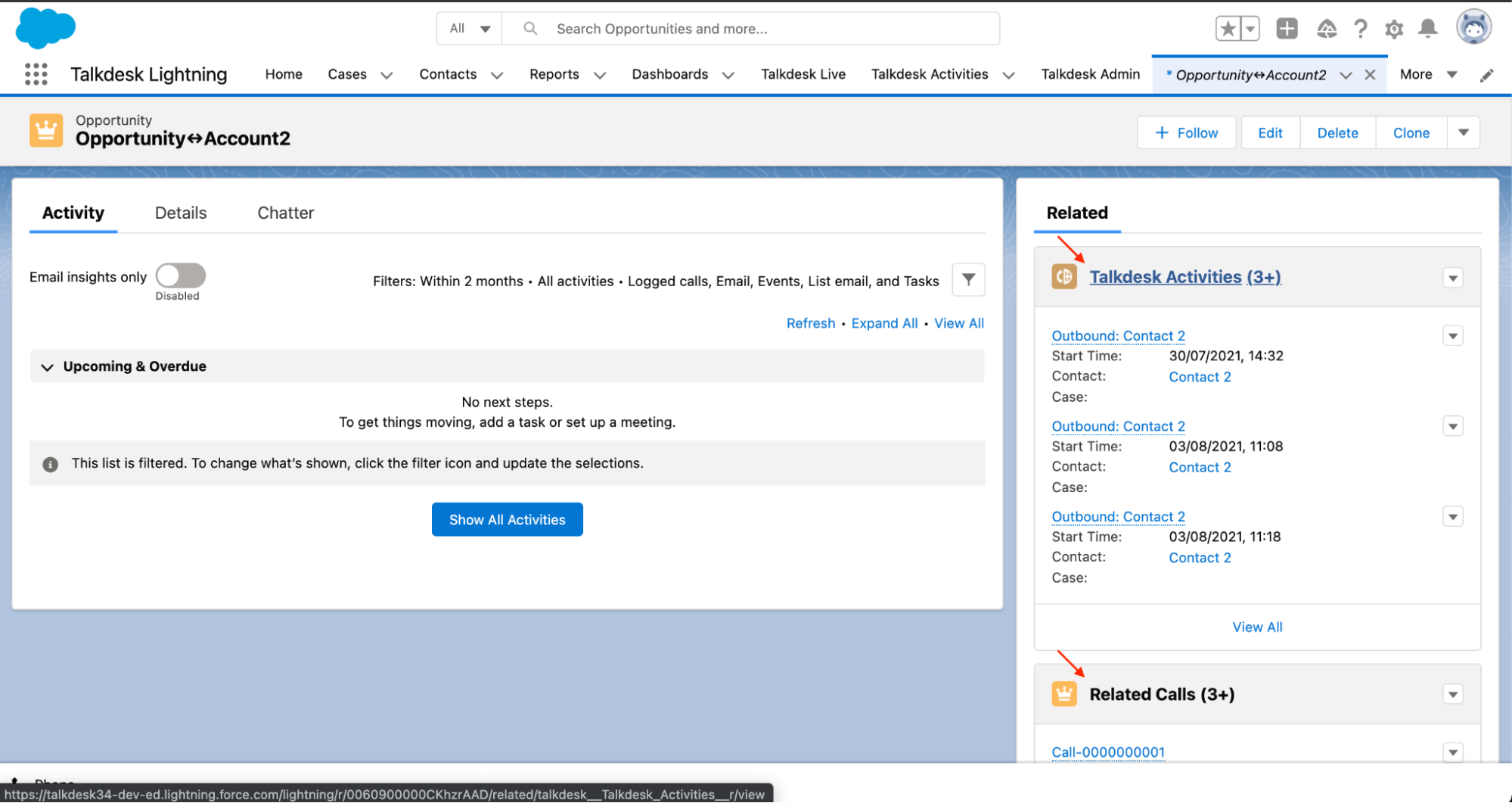Open the Help question mark icon
This screenshot has height=803, width=1512.
(1361, 29)
